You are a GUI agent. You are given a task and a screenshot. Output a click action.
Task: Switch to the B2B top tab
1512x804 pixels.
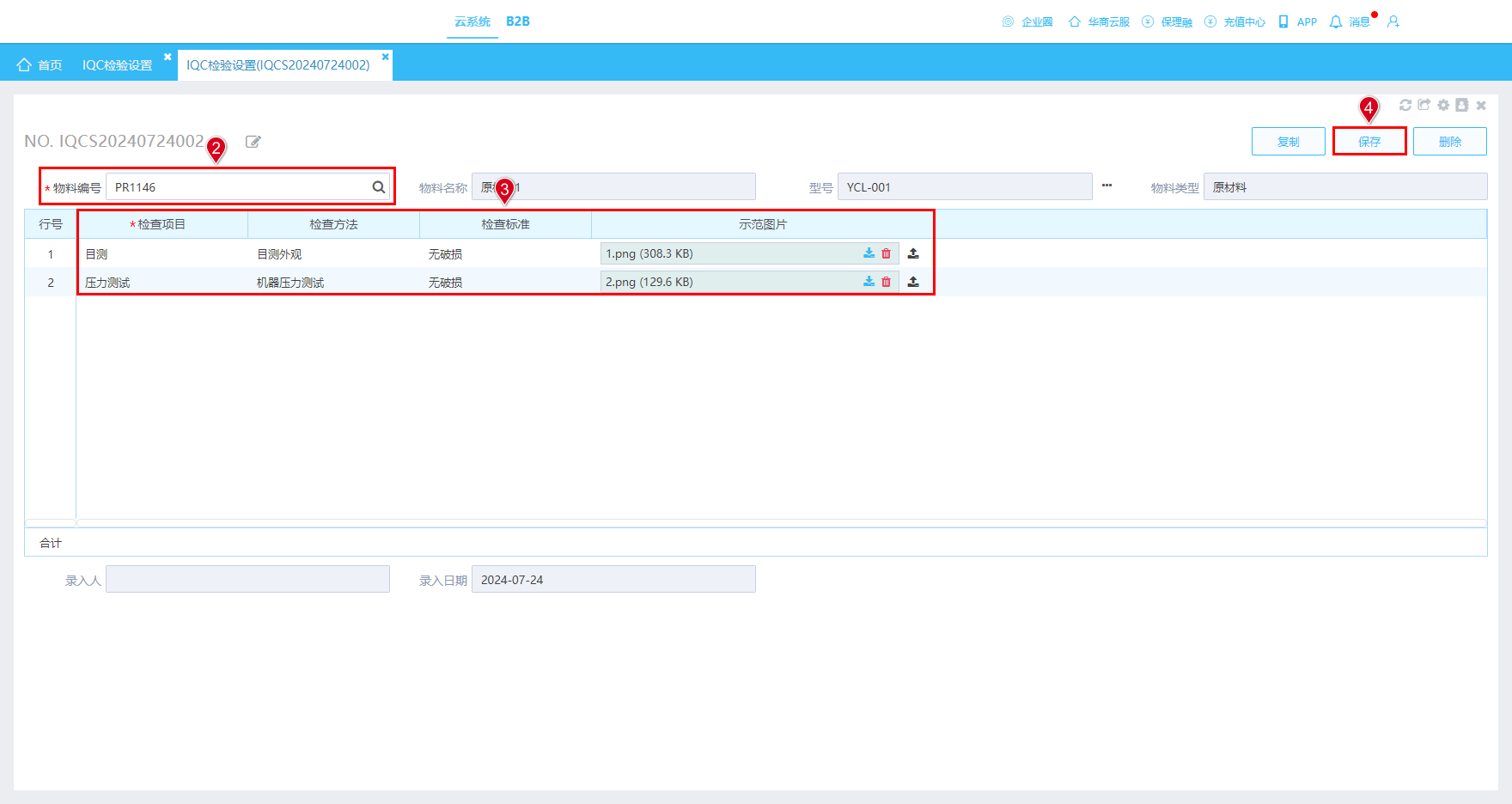518,21
